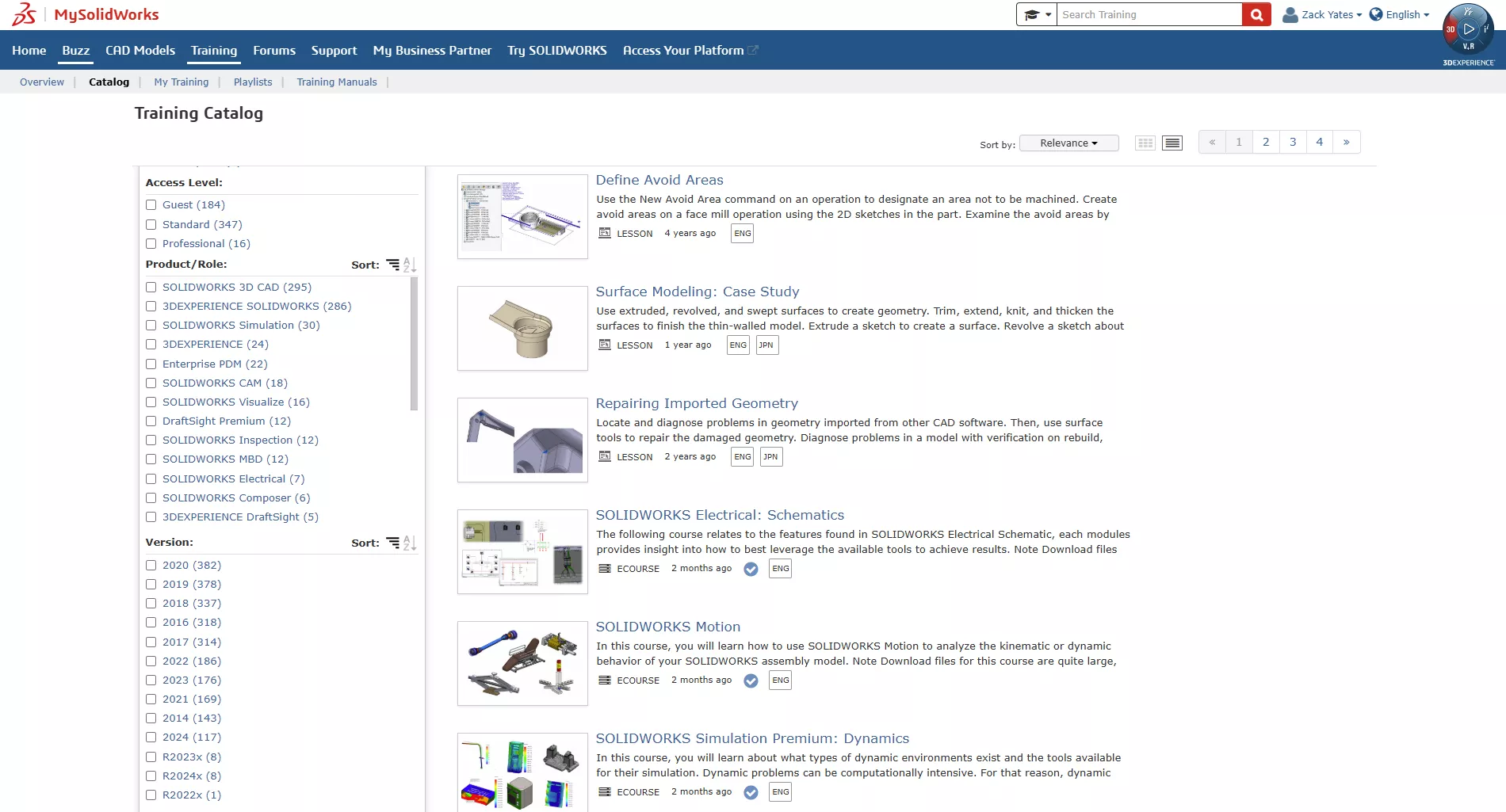
Task: Click lesson icon for Repairing Imported Geometry
Action: pyautogui.click(x=605, y=456)
